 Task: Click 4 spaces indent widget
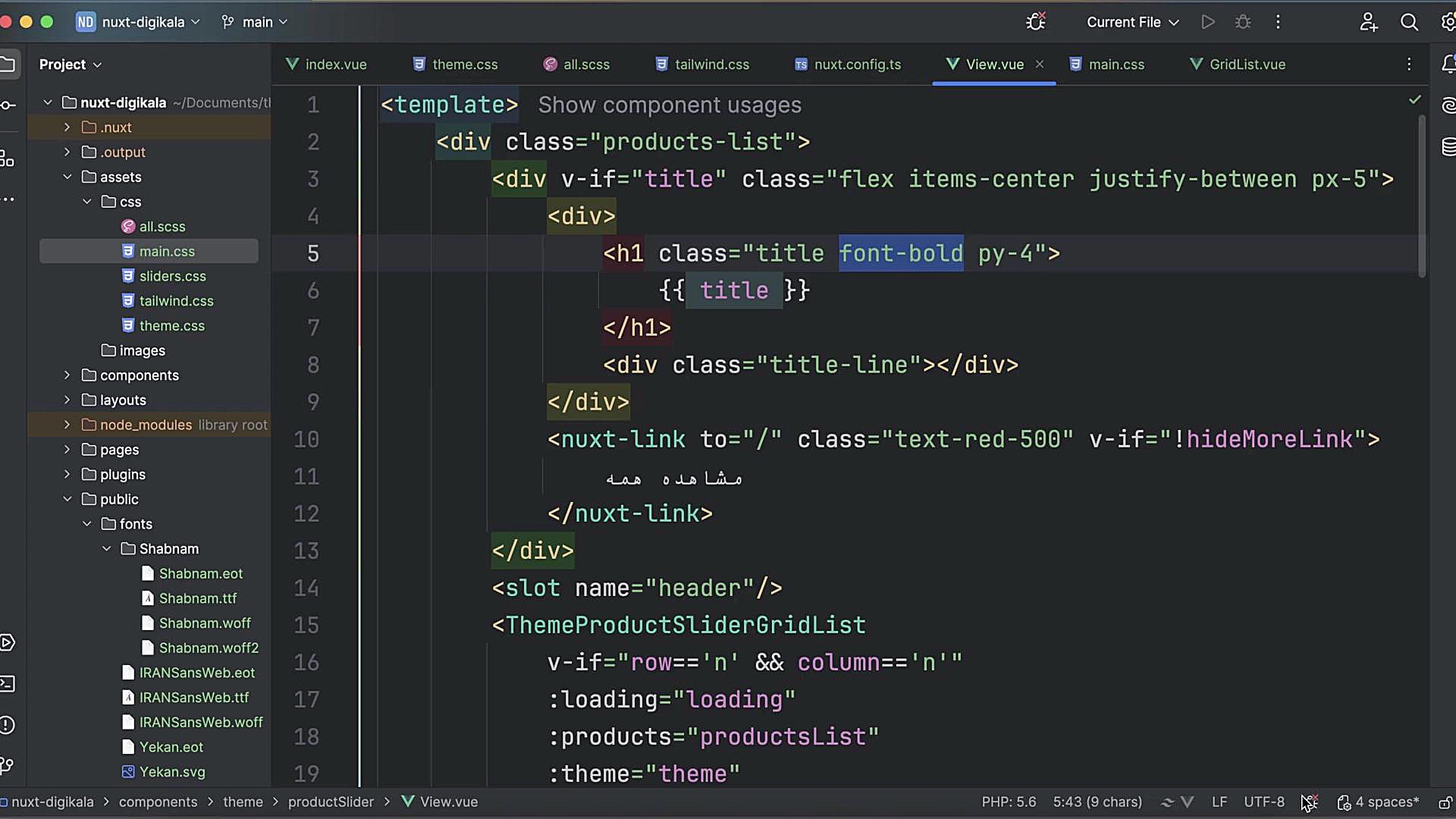(1378, 802)
